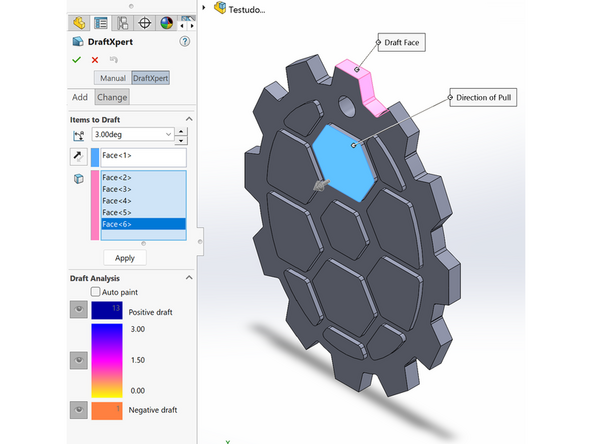Open the DisplayManager color sphere tab

pyautogui.click(x=166, y=23)
